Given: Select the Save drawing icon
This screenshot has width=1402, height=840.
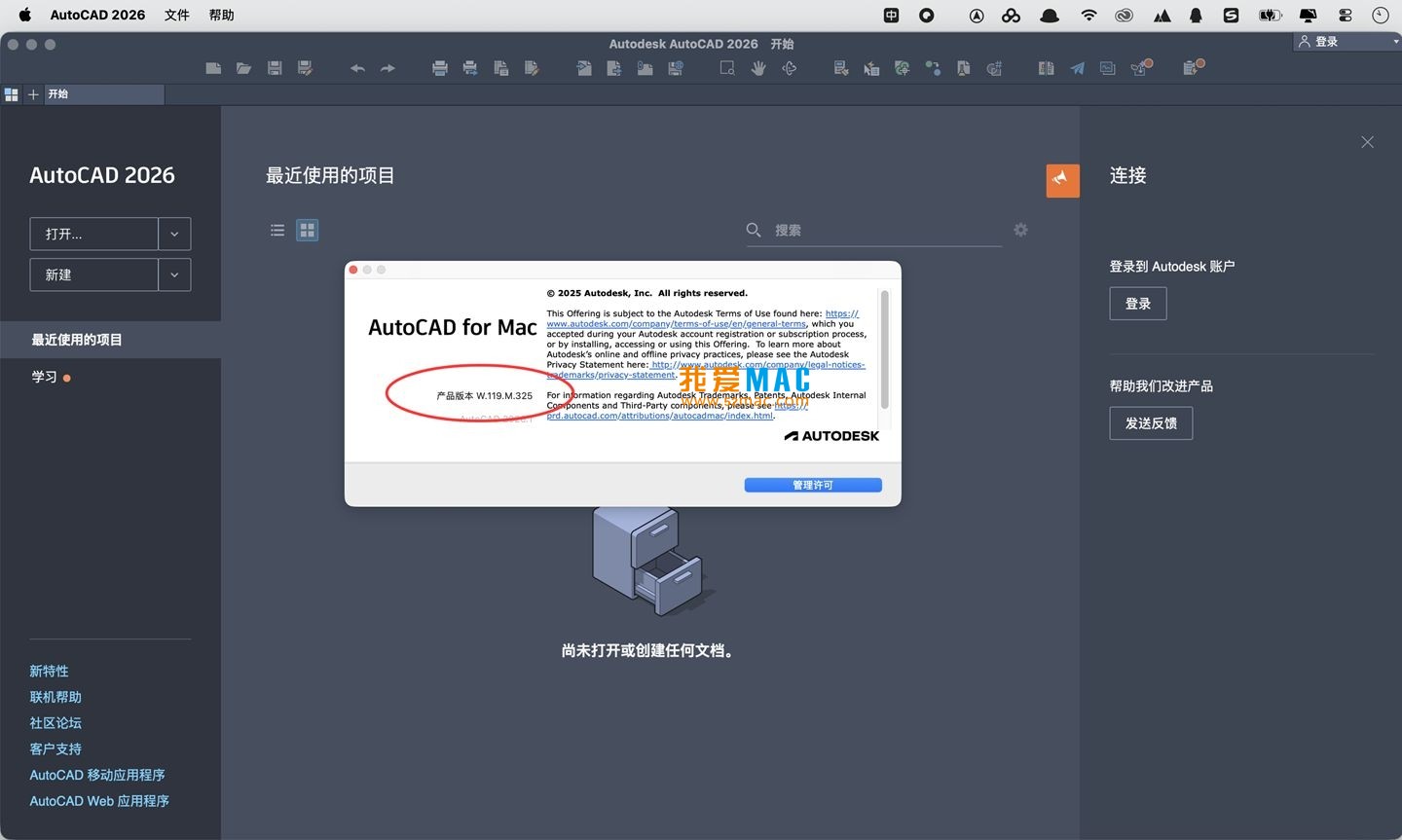Looking at the screenshot, I should [x=275, y=68].
